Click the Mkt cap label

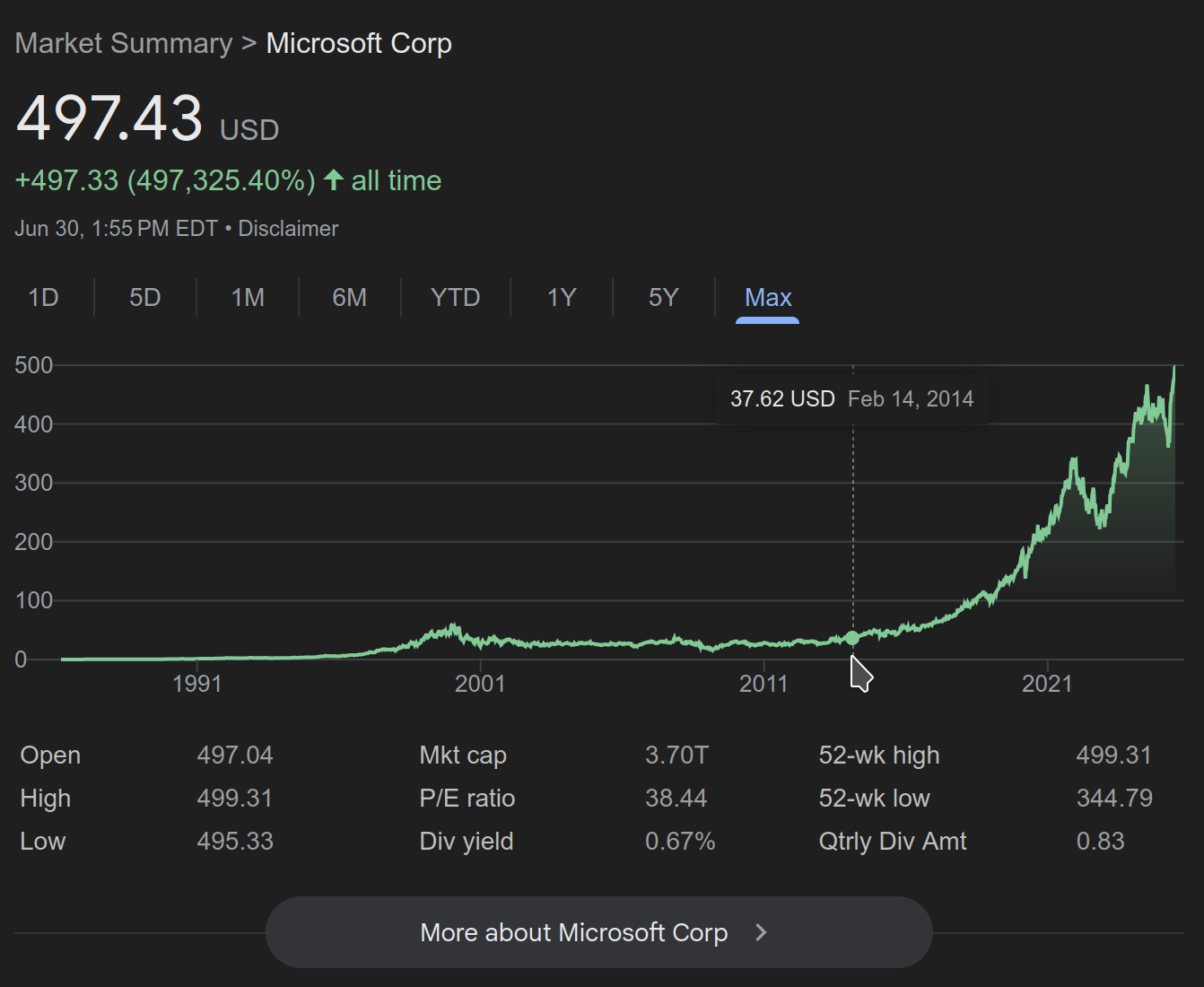tap(463, 756)
